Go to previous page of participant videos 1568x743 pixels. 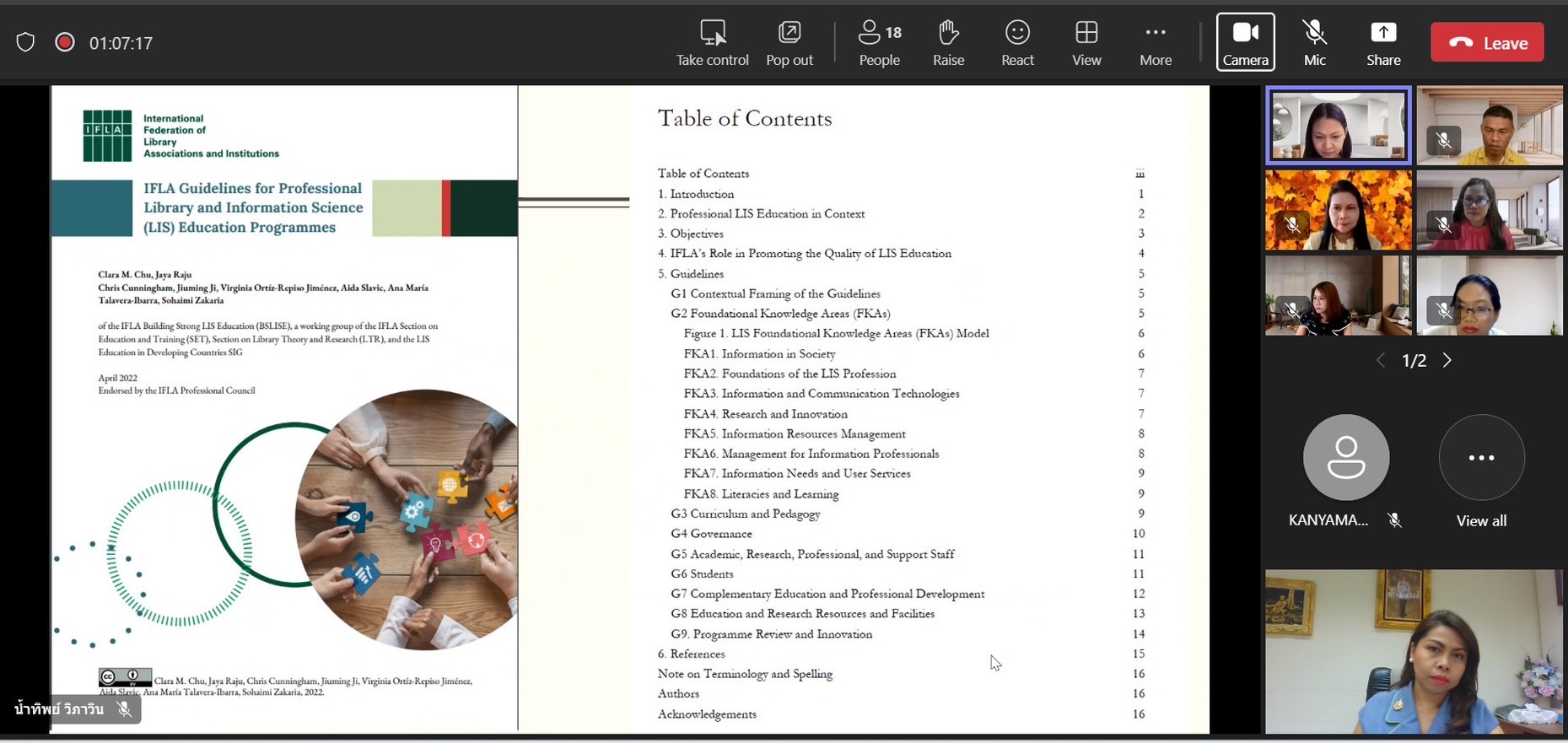[x=1381, y=361]
